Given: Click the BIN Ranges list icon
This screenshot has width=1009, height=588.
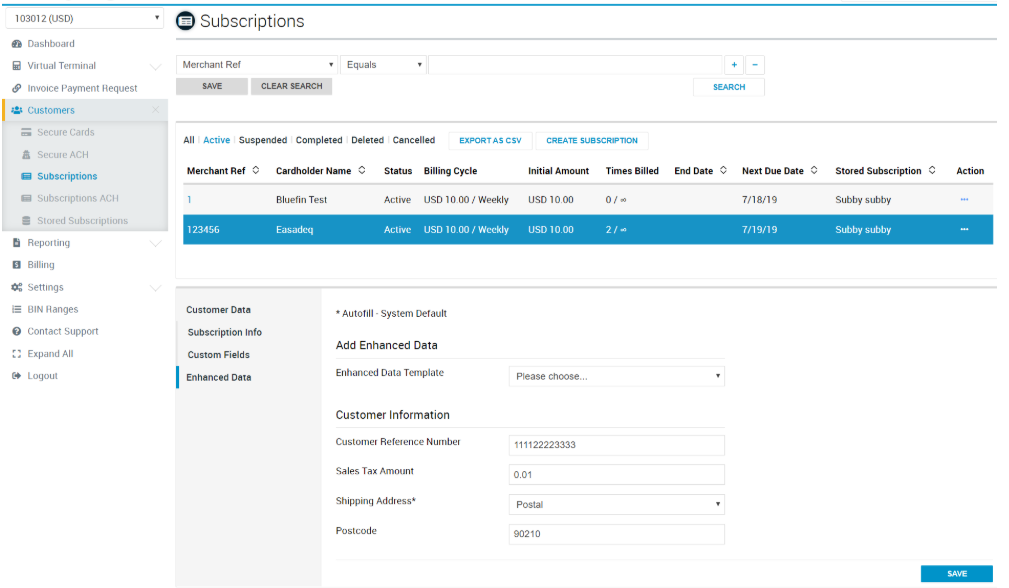Looking at the screenshot, I should (17, 310).
